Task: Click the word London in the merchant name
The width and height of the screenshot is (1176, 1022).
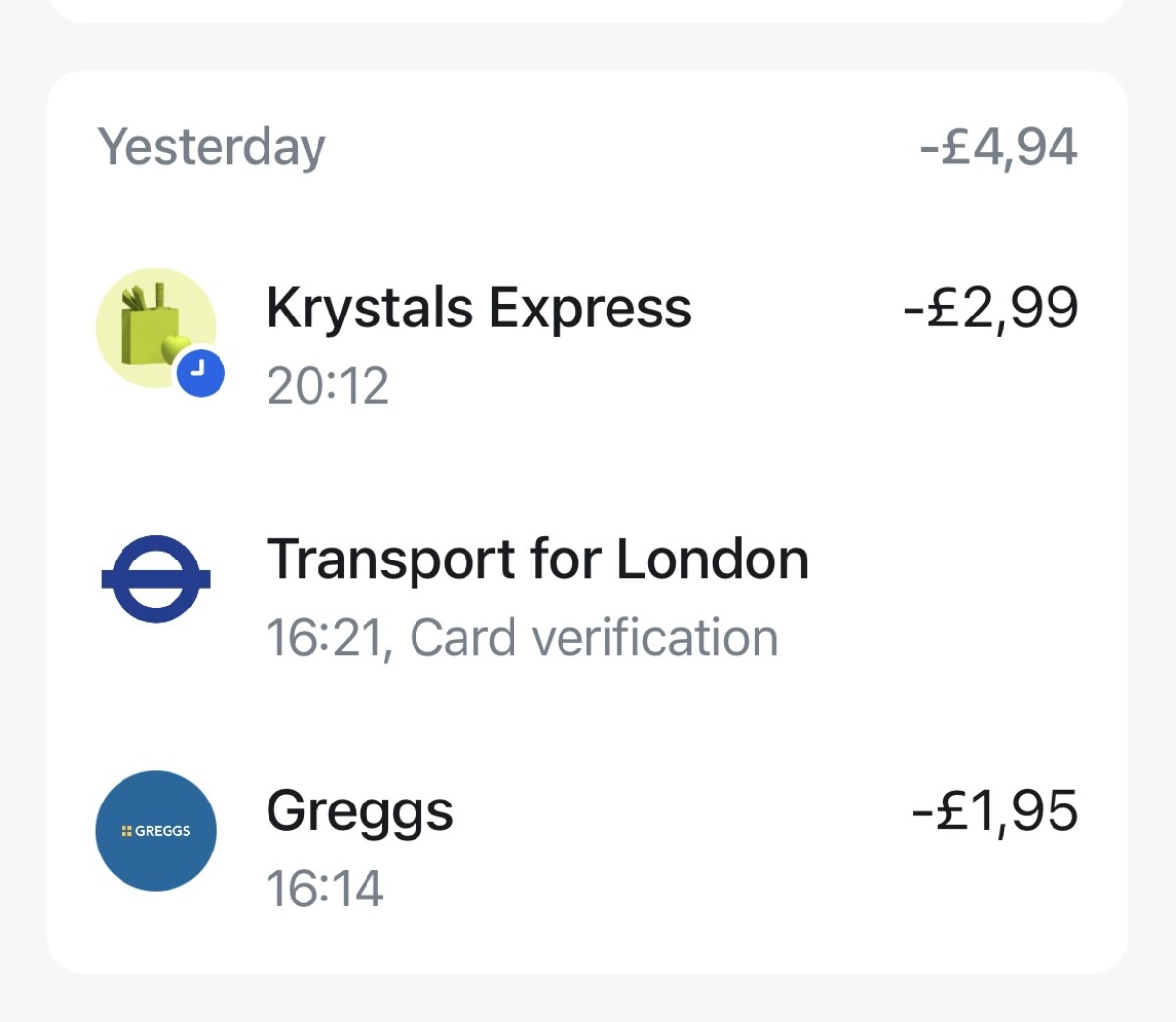Action: (712, 560)
